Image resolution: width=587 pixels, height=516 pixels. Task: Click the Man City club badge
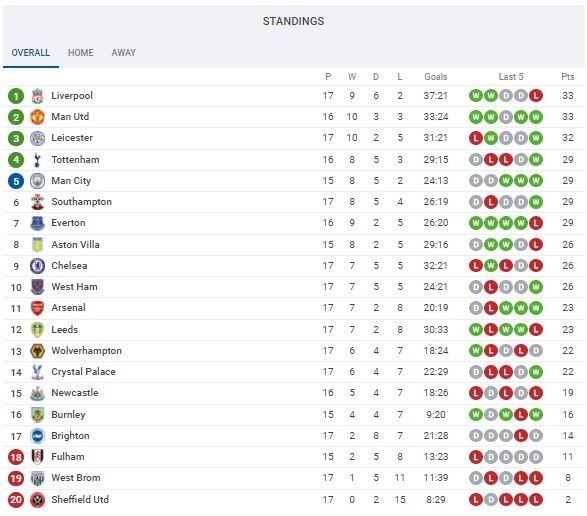click(37, 181)
